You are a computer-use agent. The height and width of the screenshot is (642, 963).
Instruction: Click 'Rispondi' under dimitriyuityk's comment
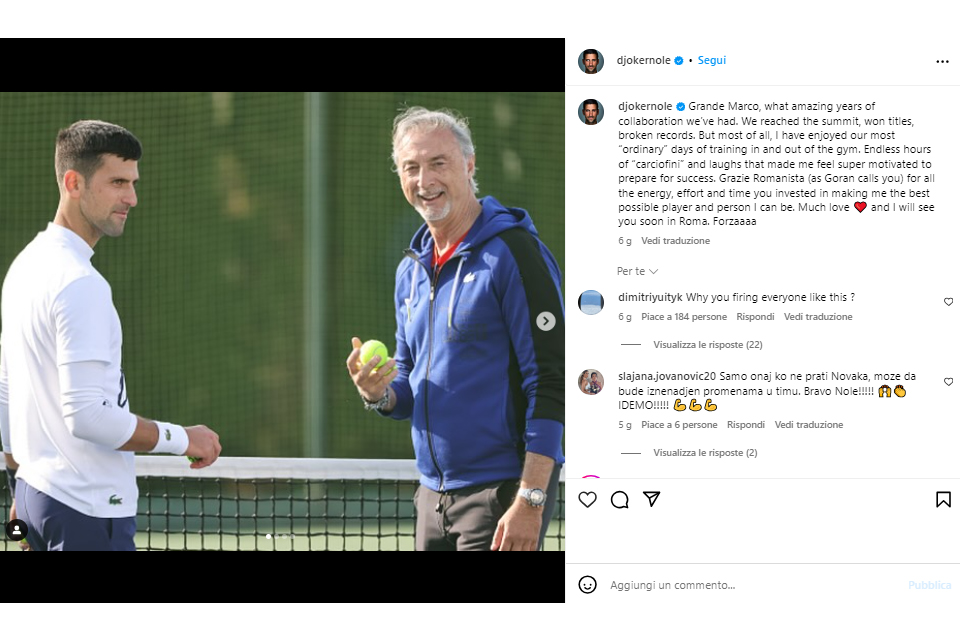(755, 317)
